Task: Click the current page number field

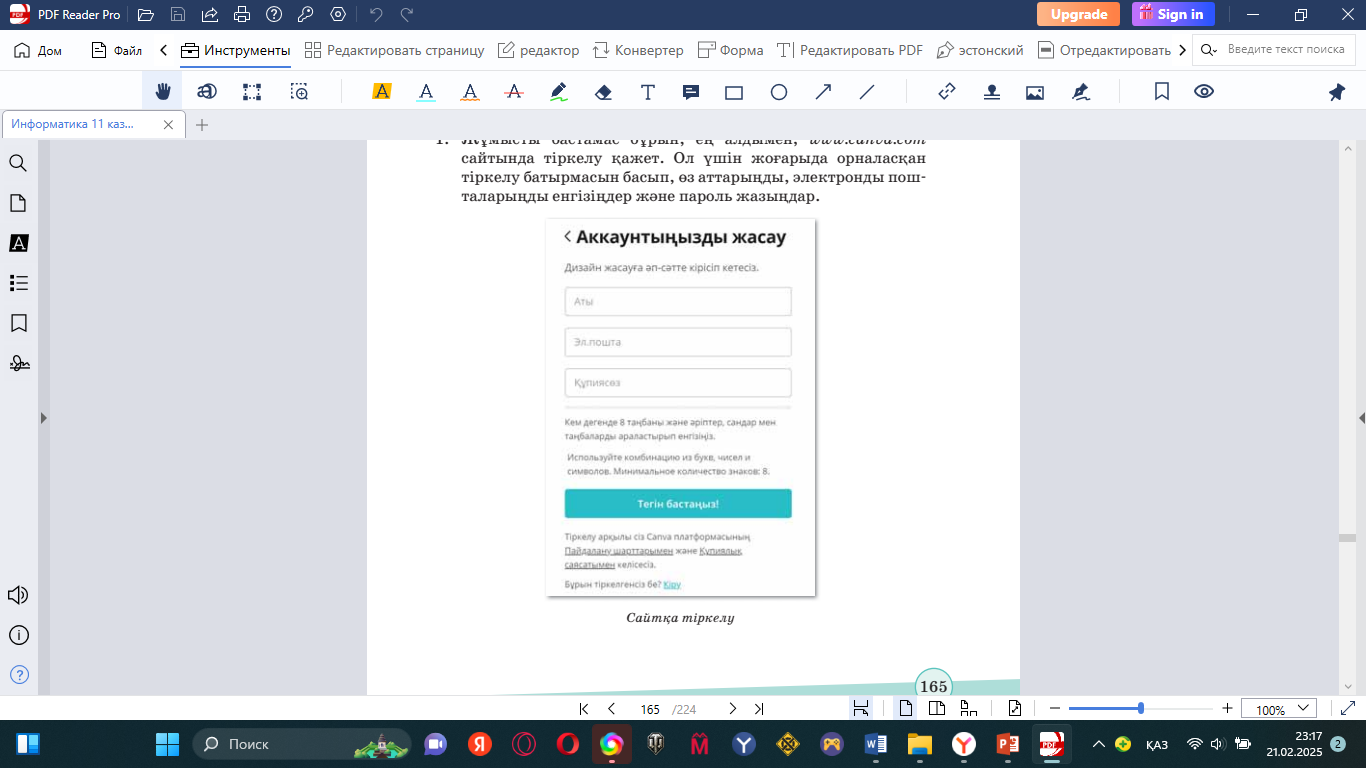Action: pyautogui.click(x=650, y=709)
